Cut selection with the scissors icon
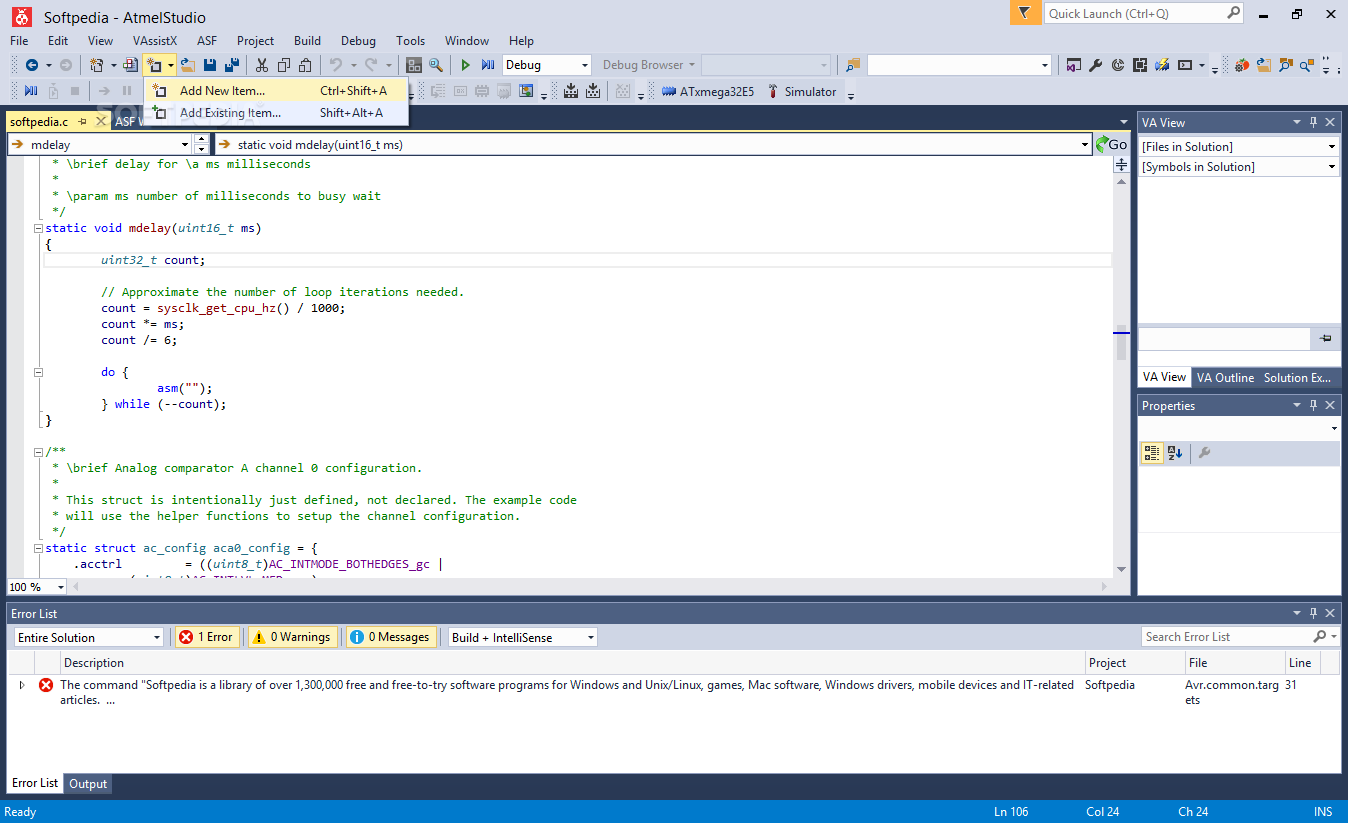Image resolution: width=1348 pixels, height=823 pixels. click(261, 65)
